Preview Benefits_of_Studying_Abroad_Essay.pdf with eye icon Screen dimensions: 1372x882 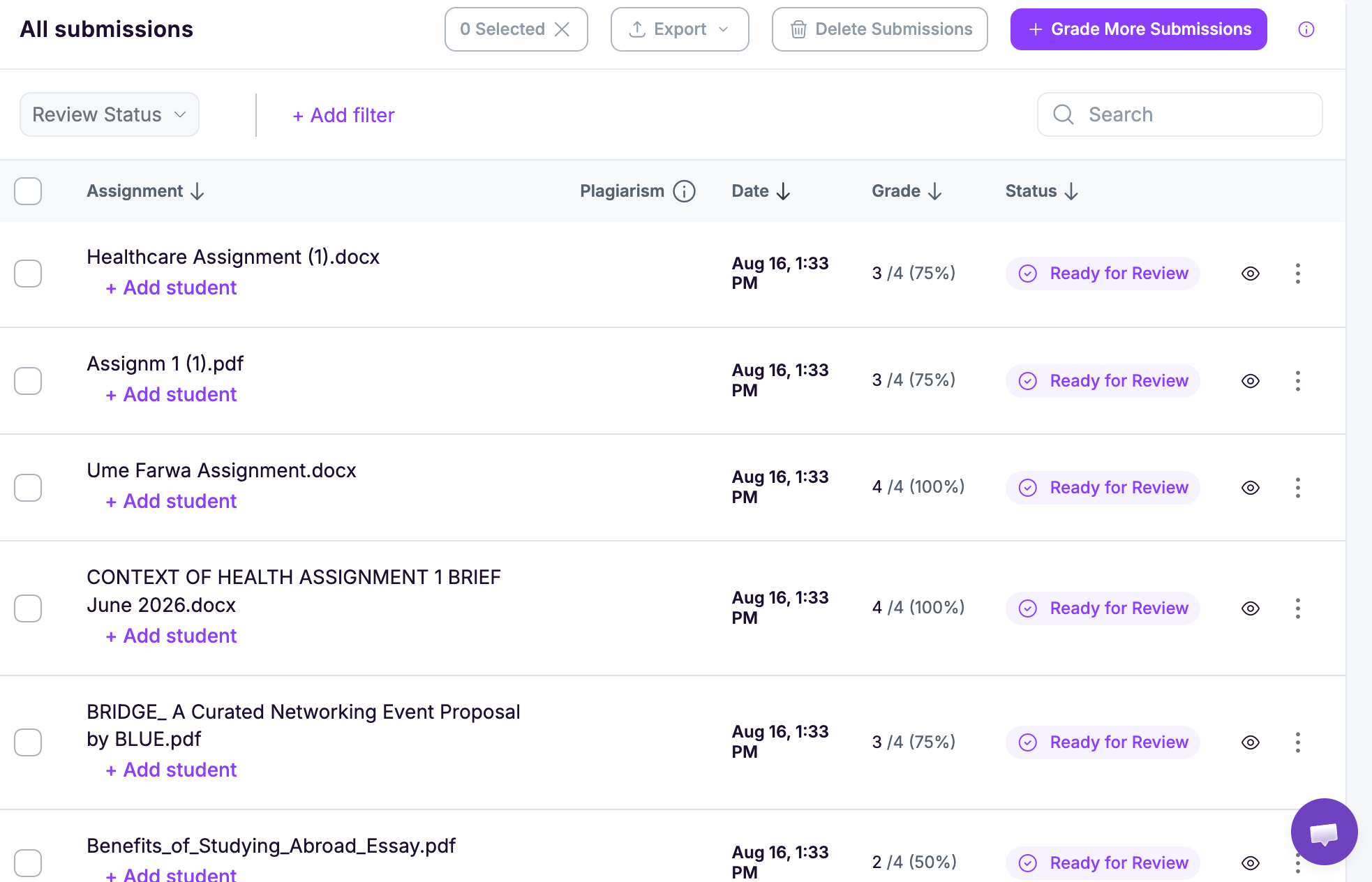coord(1250,863)
